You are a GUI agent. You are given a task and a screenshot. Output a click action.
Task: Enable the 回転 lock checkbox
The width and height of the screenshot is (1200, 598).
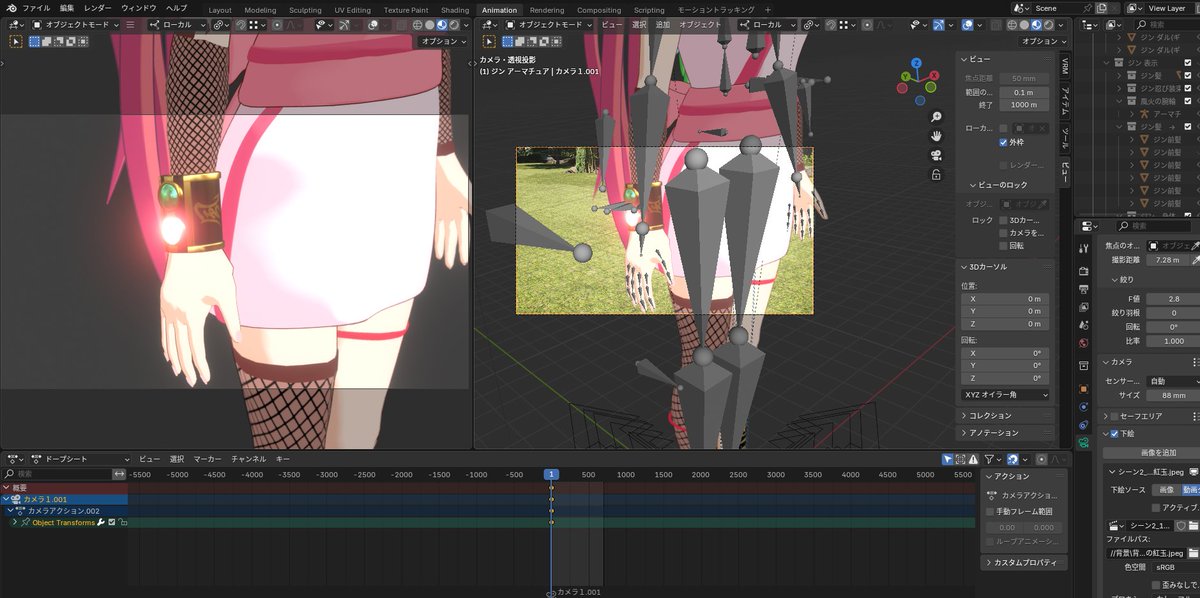pos(1004,246)
